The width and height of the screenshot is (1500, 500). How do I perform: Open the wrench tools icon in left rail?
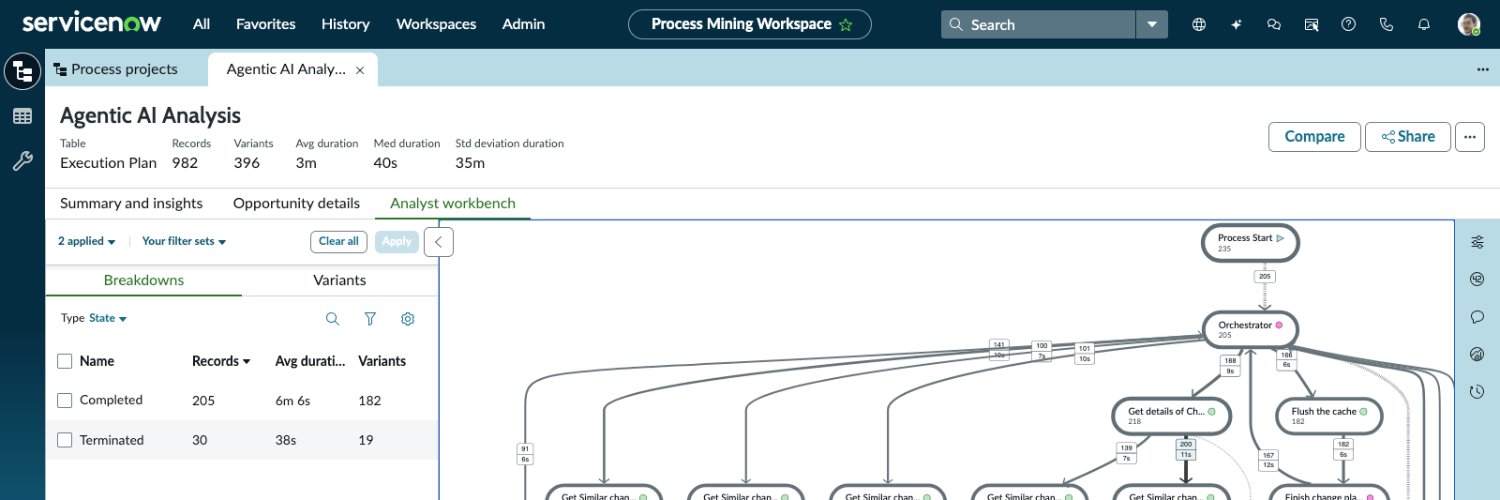click(x=22, y=161)
